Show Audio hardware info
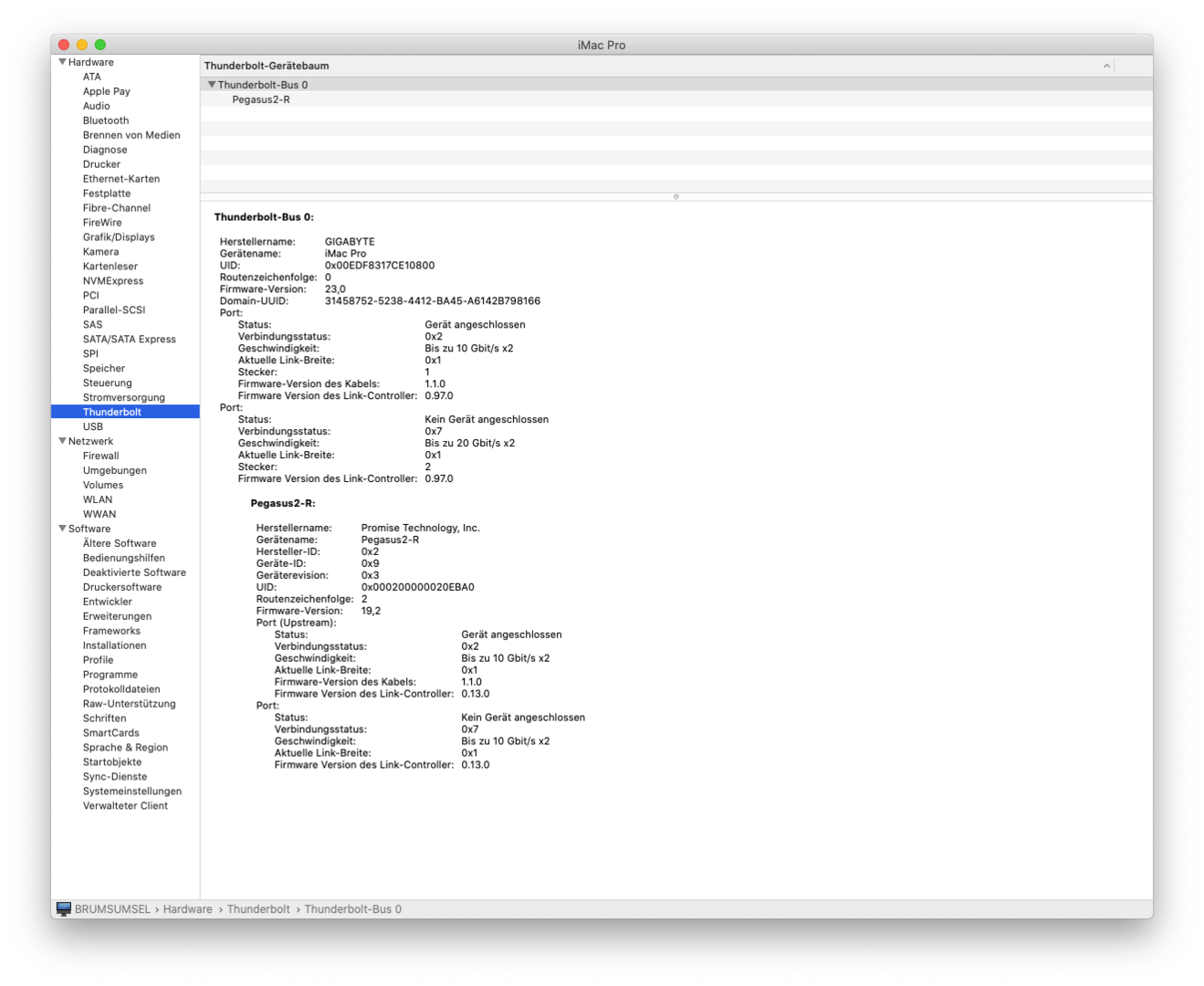The image size is (1204, 986). pyautogui.click(x=97, y=106)
